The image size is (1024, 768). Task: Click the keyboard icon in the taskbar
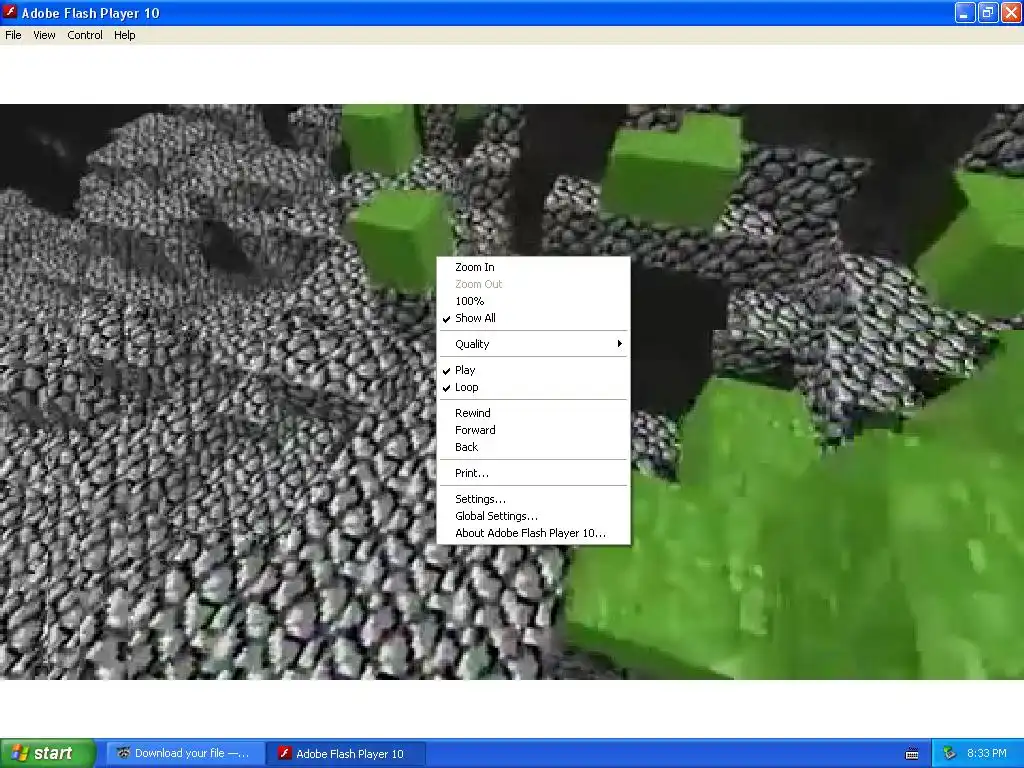tap(912, 754)
